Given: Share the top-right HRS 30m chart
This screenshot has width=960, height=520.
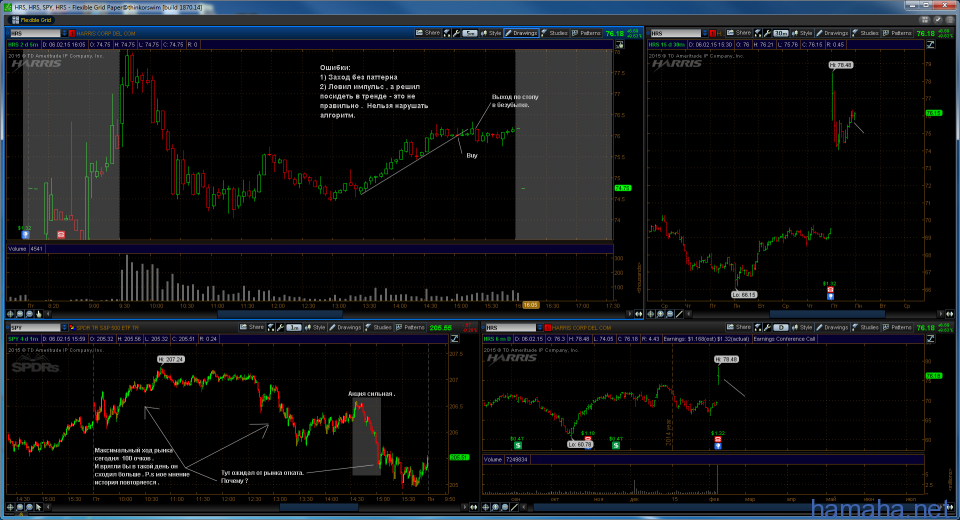Looking at the screenshot, I should 739,33.
